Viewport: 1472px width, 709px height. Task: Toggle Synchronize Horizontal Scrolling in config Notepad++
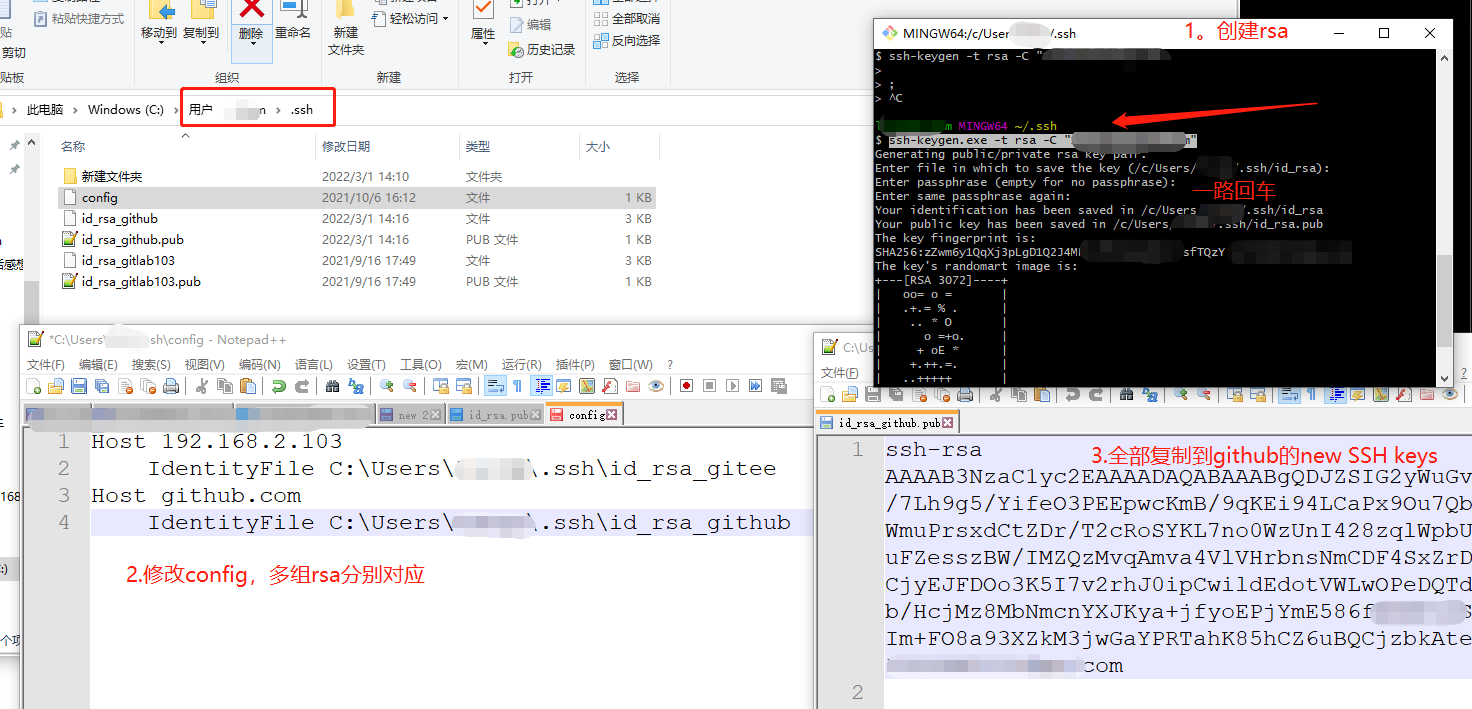click(x=463, y=386)
